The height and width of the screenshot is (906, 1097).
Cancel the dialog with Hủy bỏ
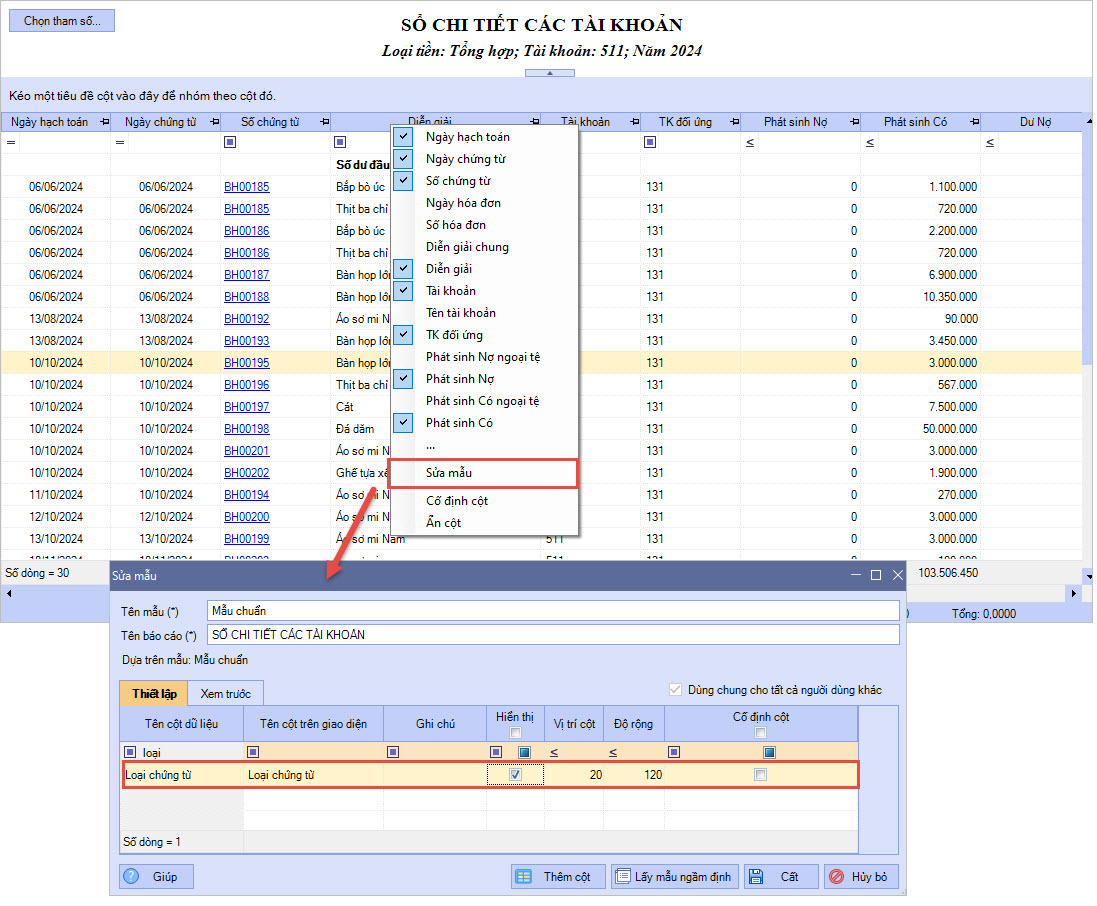tap(862, 877)
